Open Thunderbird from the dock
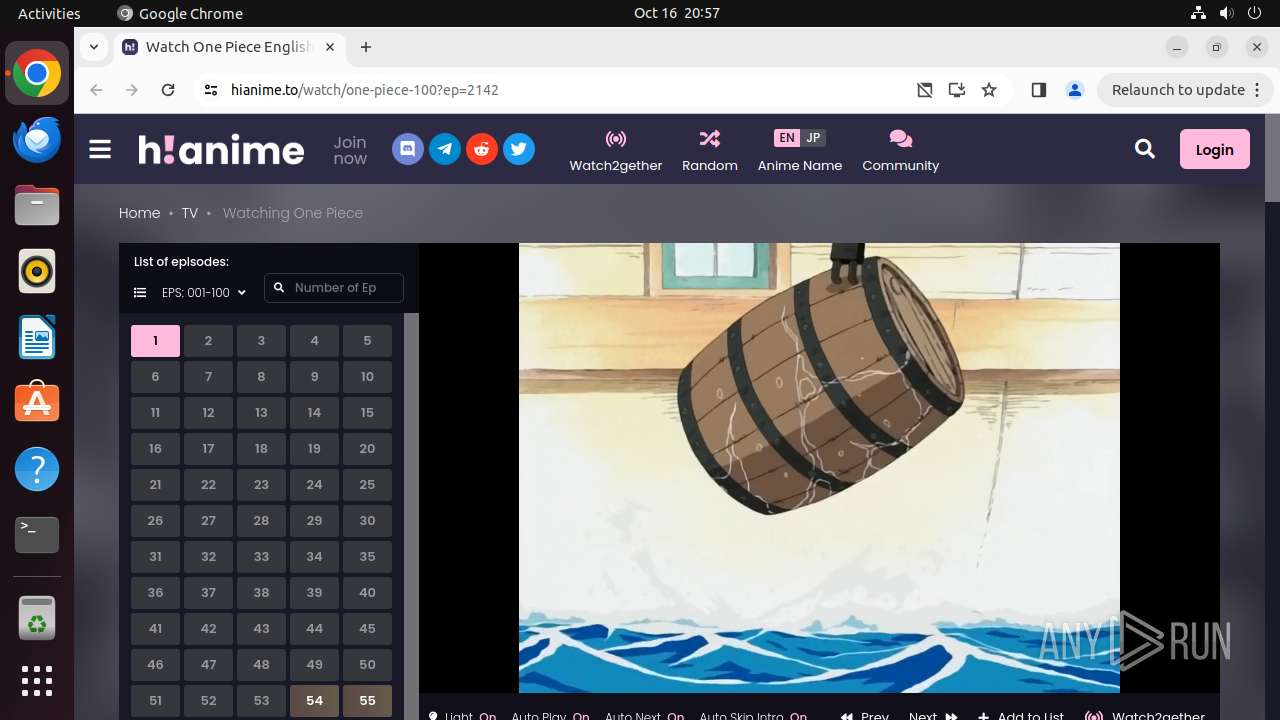The width and height of the screenshot is (1280, 720). 37,140
